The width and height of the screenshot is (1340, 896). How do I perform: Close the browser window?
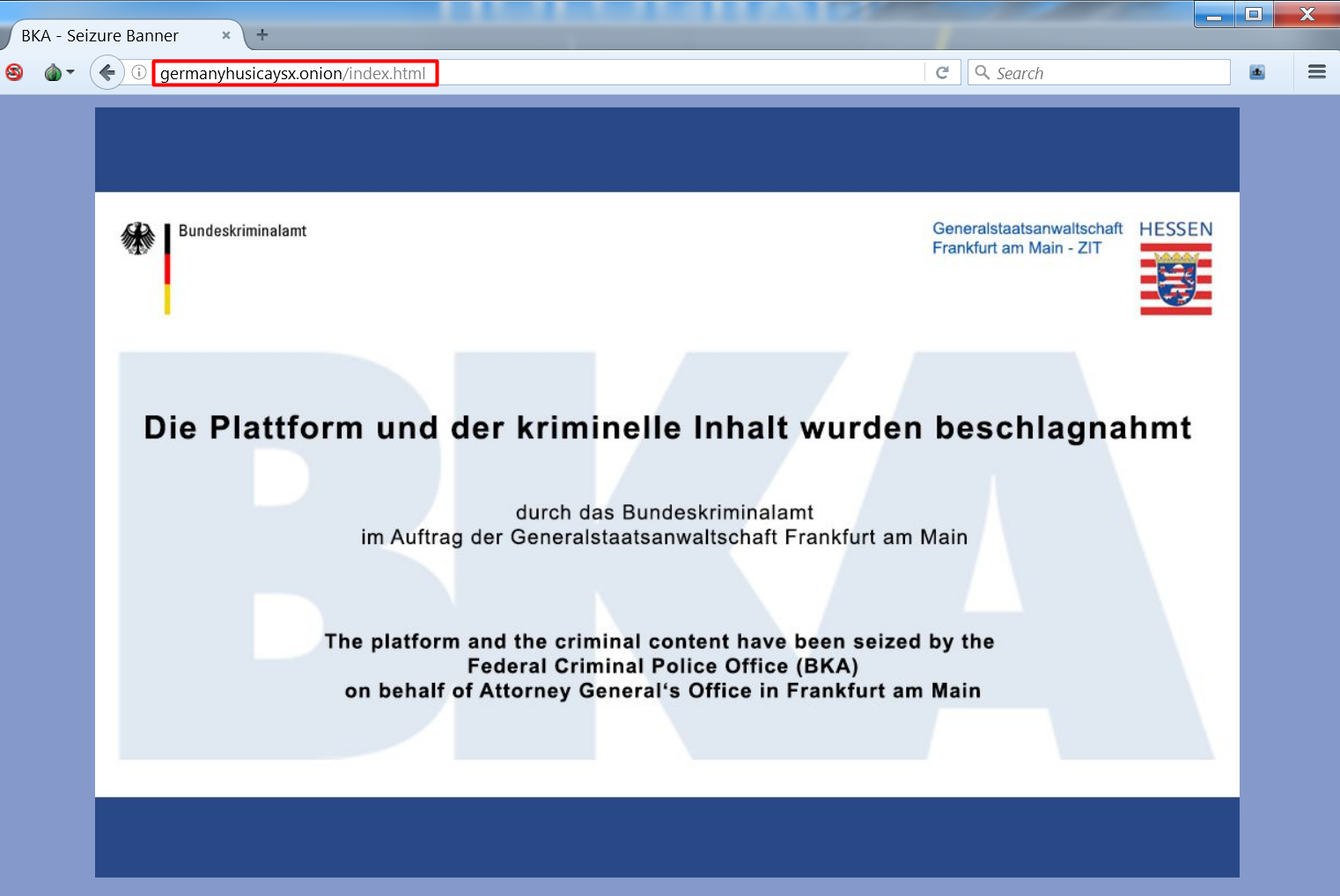coord(1307,14)
